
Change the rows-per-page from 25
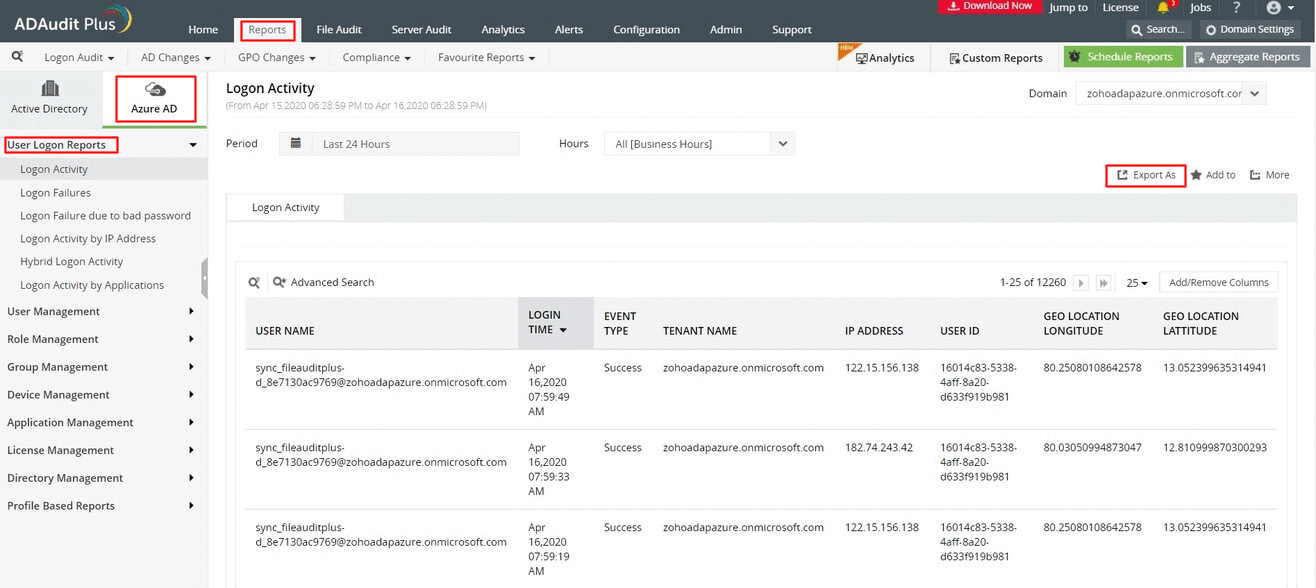click(1136, 282)
